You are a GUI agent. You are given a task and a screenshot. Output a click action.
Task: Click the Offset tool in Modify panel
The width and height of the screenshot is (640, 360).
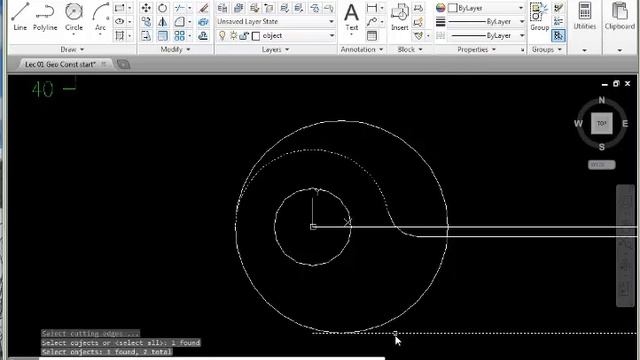(203, 36)
